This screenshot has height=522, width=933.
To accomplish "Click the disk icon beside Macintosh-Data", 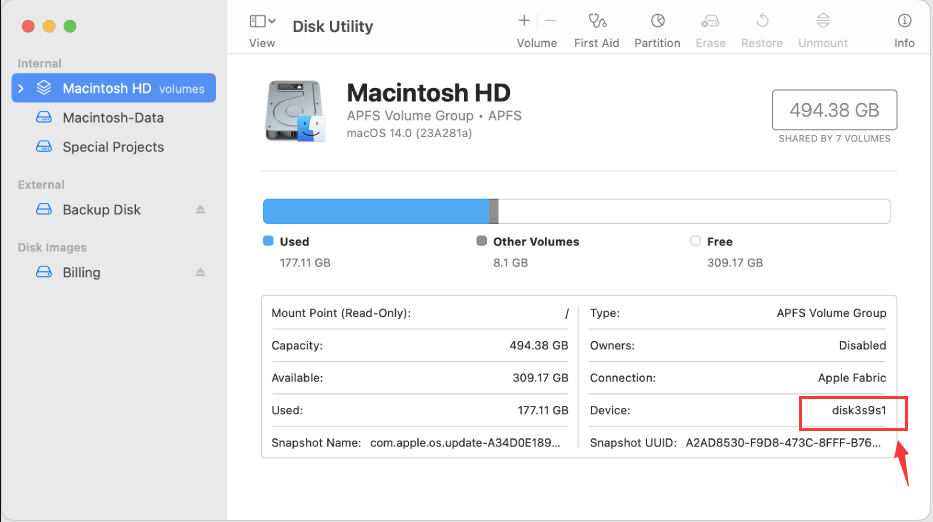I will (44, 117).
